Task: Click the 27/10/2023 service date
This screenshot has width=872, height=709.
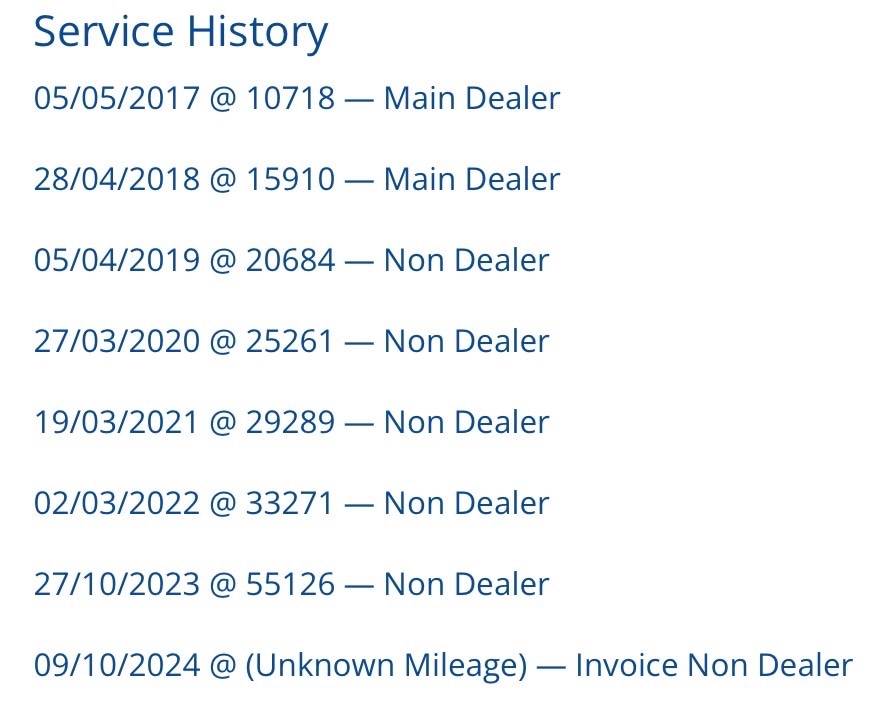Action: 116,585
